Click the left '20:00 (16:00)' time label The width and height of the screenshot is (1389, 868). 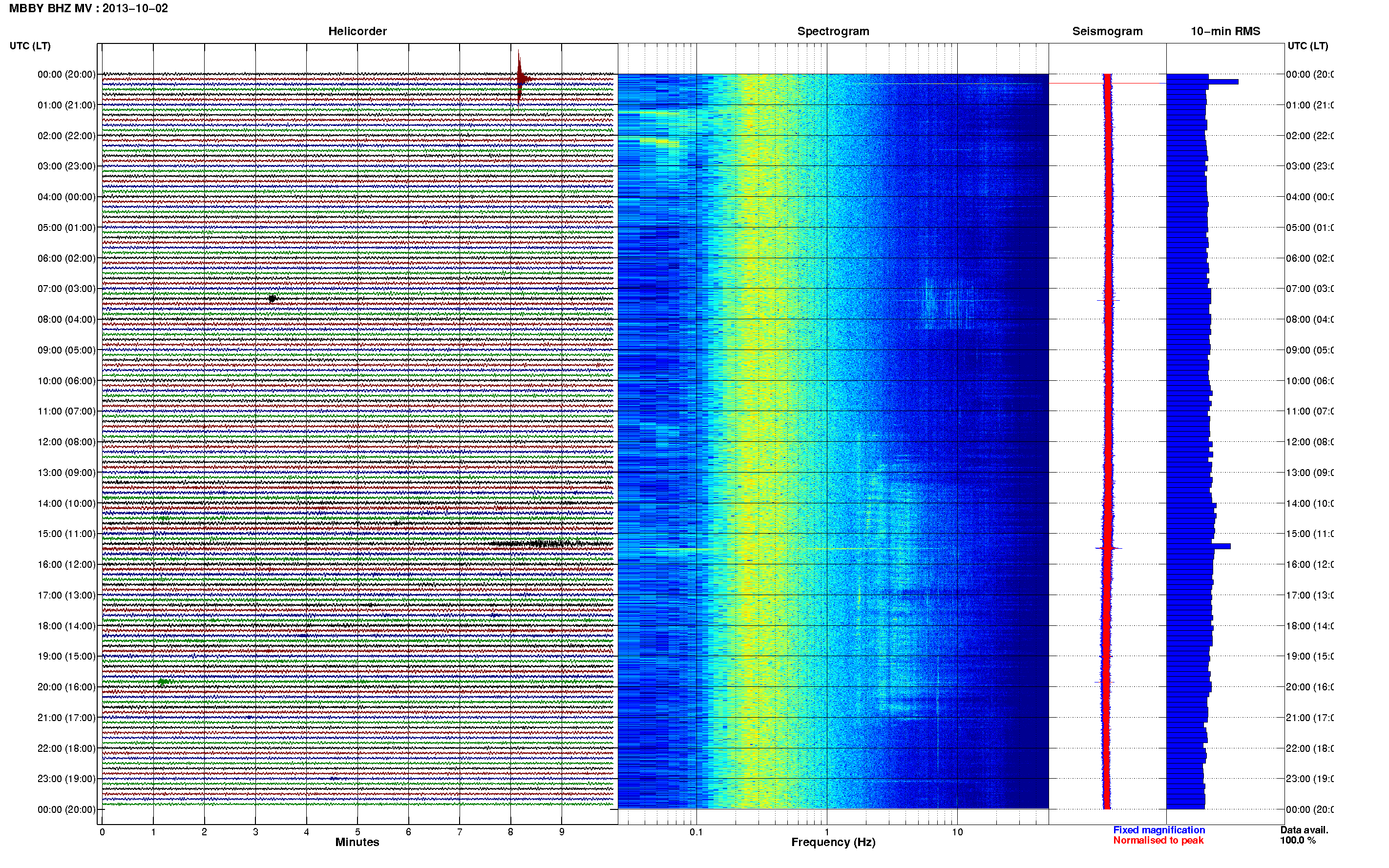click(66, 687)
